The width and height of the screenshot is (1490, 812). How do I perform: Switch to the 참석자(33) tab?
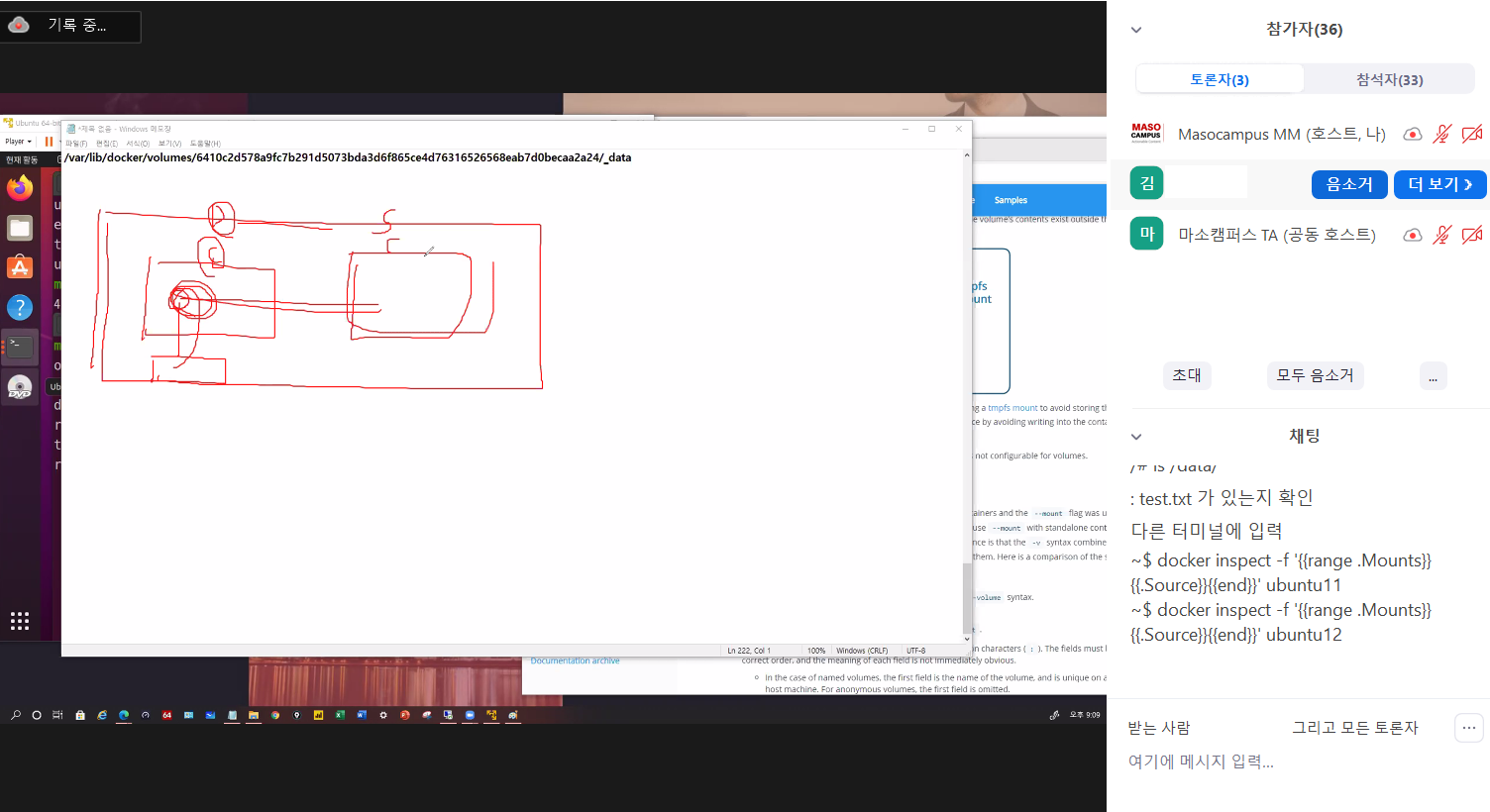(1389, 79)
